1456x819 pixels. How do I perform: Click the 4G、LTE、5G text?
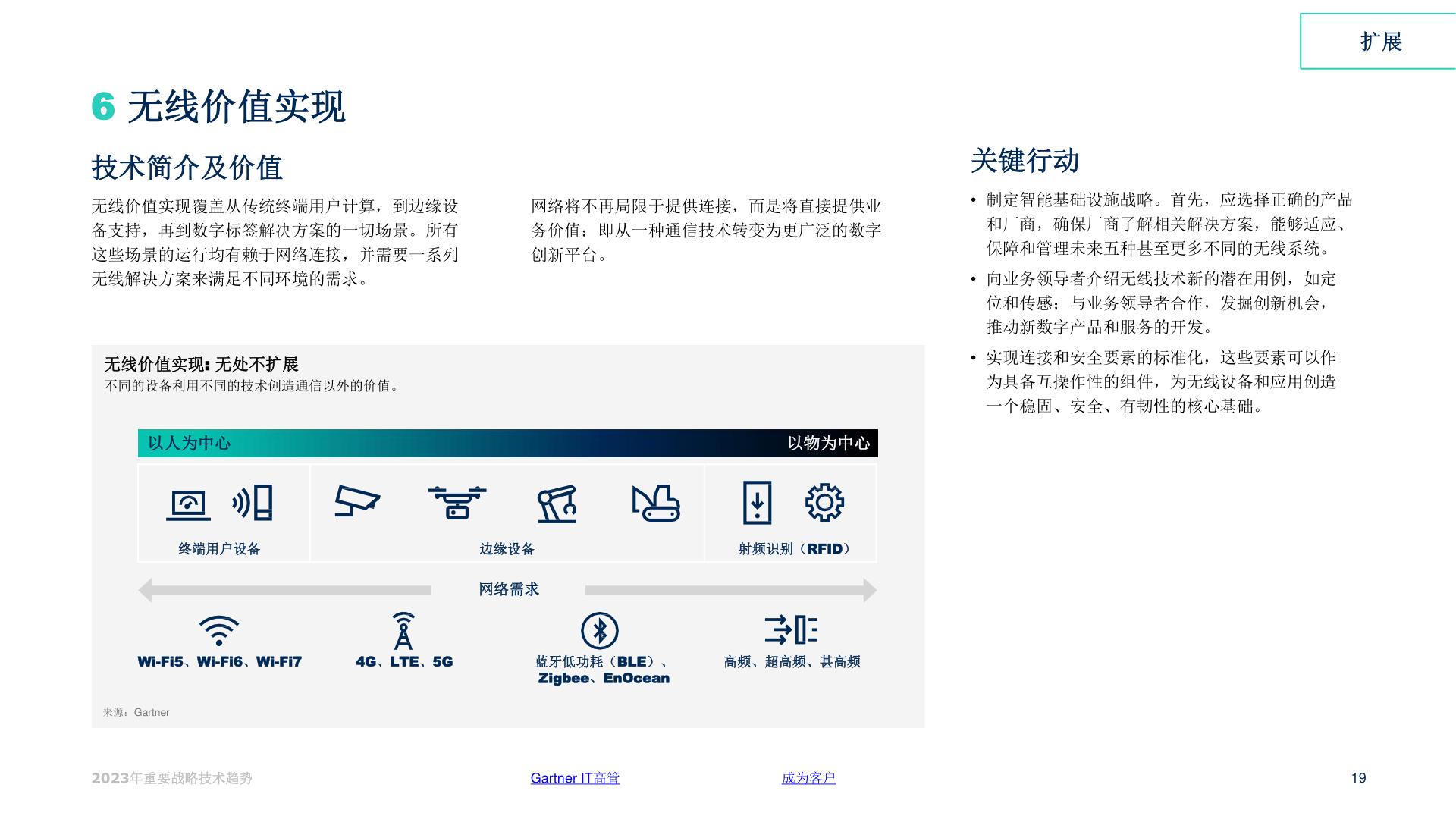click(404, 662)
